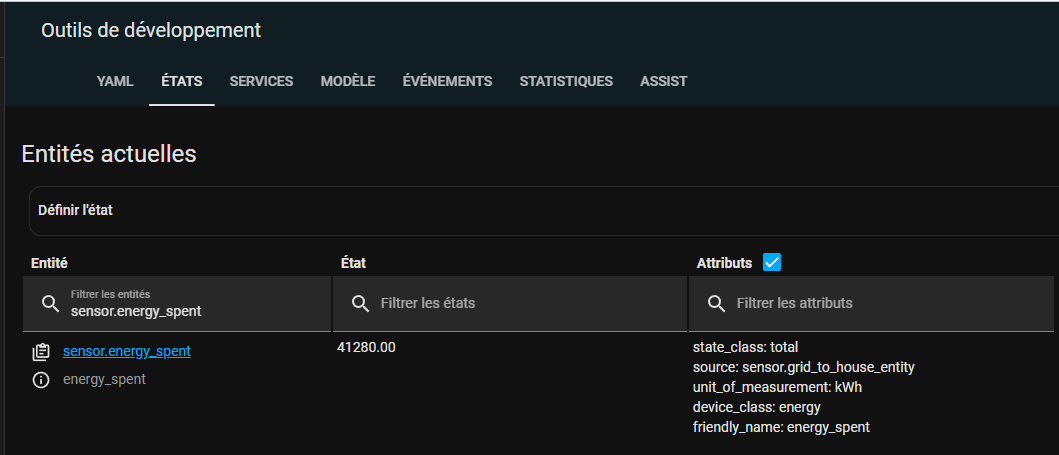The width and height of the screenshot is (1059, 455).
Task: Expand the Définir l'état panel
Action: coord(544,211)
